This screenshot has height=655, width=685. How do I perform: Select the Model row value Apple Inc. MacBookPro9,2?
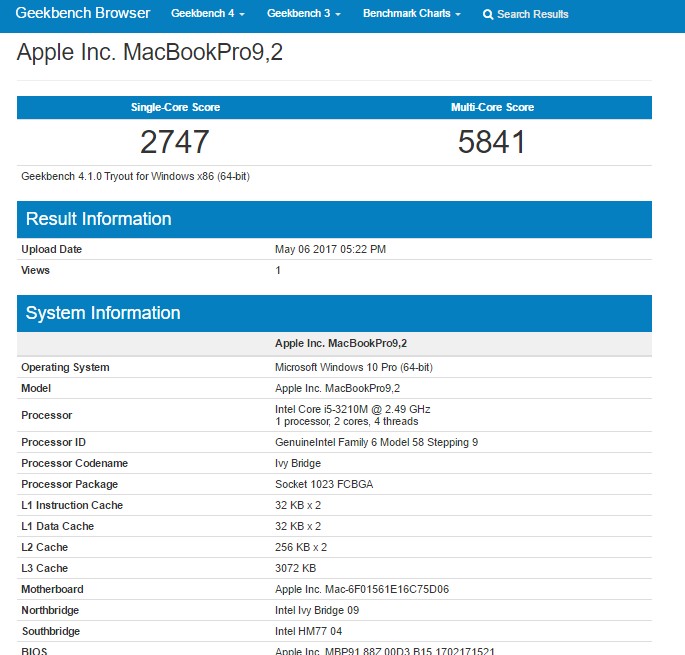[337, 388]
